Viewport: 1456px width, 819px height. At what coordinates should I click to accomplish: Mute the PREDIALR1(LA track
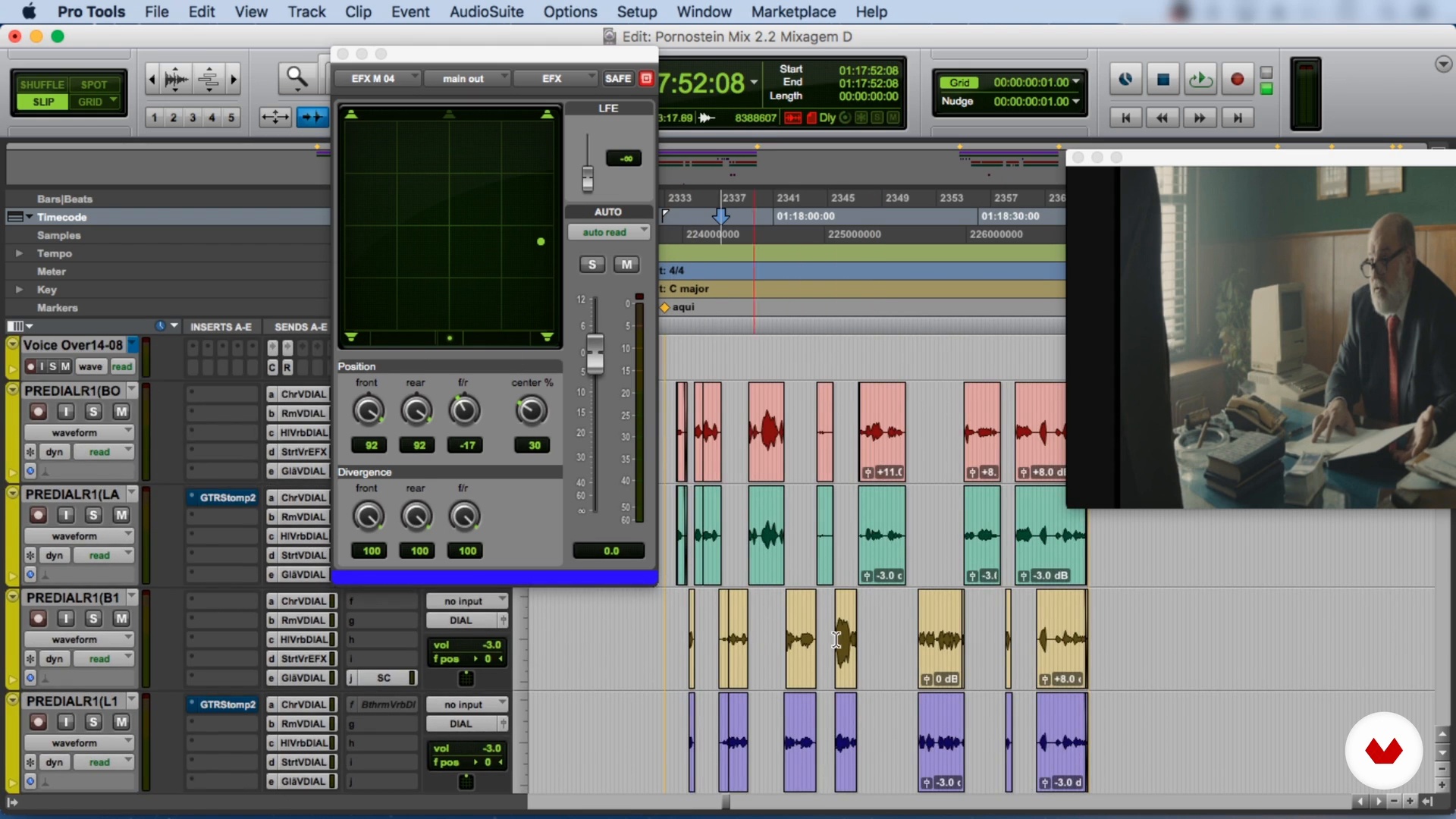(121, 515)
